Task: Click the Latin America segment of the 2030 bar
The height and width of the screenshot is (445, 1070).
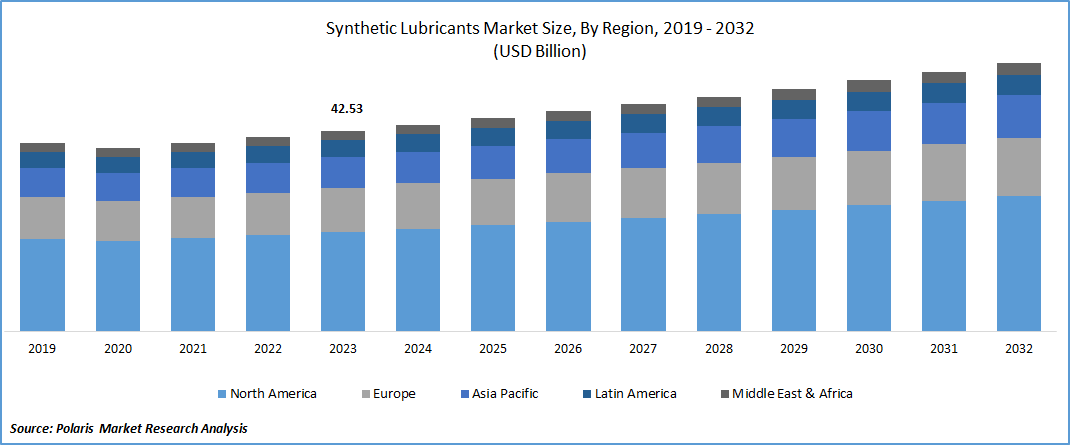Action: [x=869, y=102]
